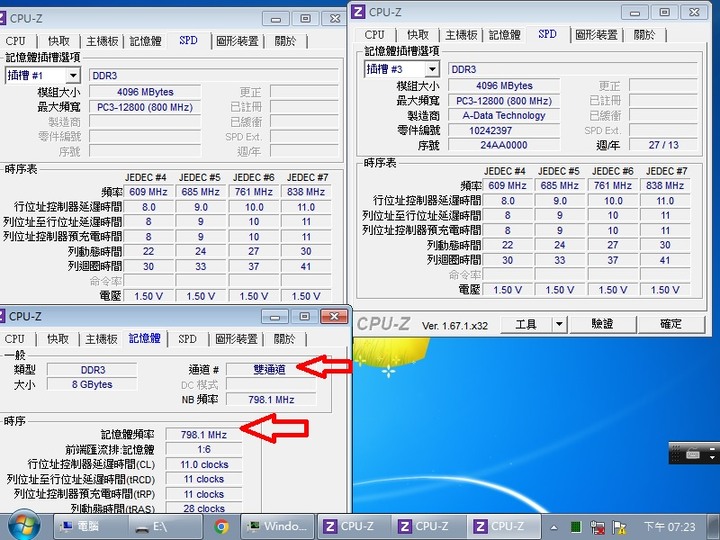The width and height of the screenshot is (720, 540).
Task: Select 關於 tab in slot #1 window
Action: tap(285, 41)
